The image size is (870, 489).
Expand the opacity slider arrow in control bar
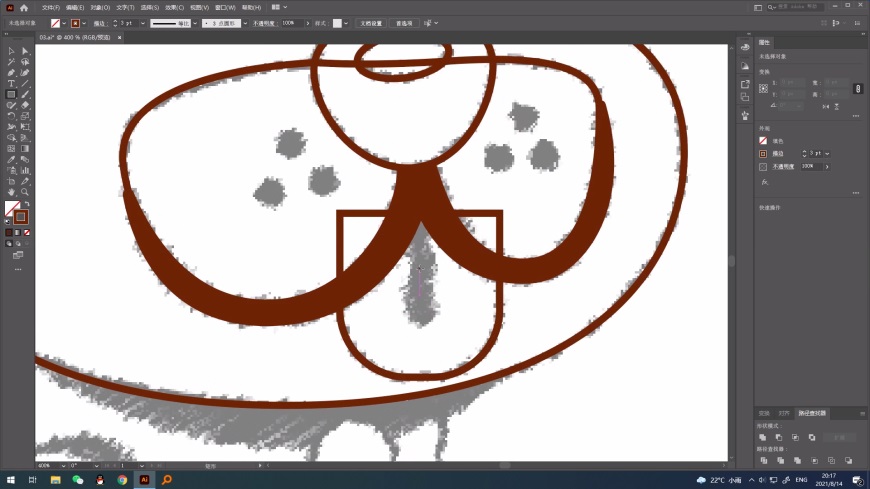click(307, 23)
